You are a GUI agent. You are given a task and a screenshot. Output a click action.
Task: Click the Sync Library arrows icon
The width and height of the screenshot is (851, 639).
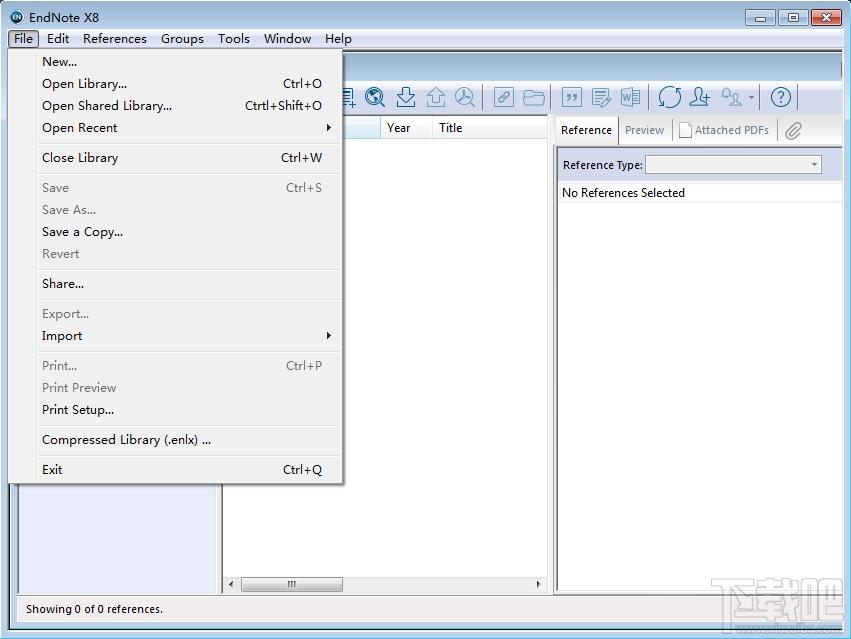(669, 98)
